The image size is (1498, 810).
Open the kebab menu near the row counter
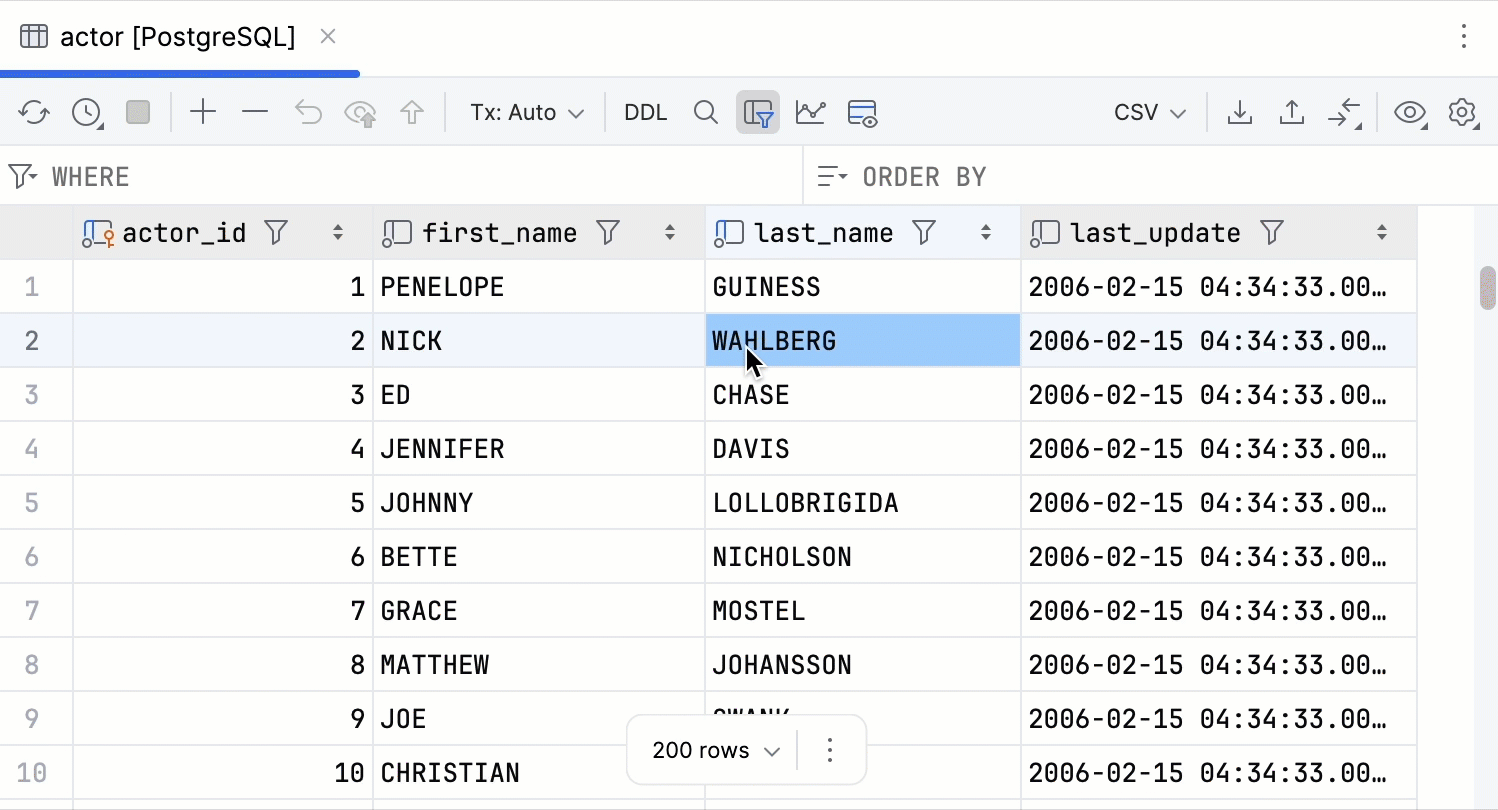pos(830,750)
